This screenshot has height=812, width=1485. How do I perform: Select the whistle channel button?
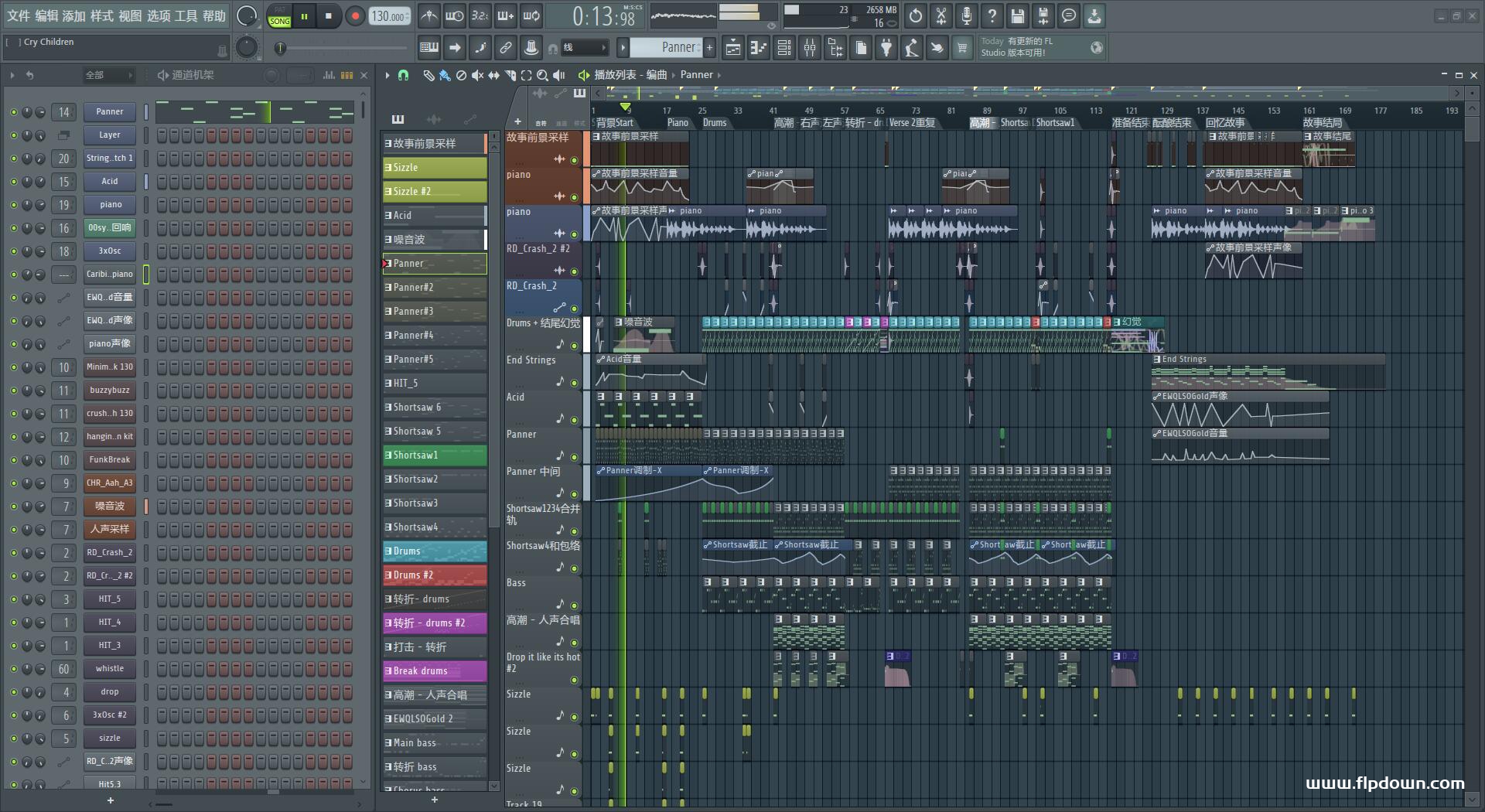click(110, 669)
